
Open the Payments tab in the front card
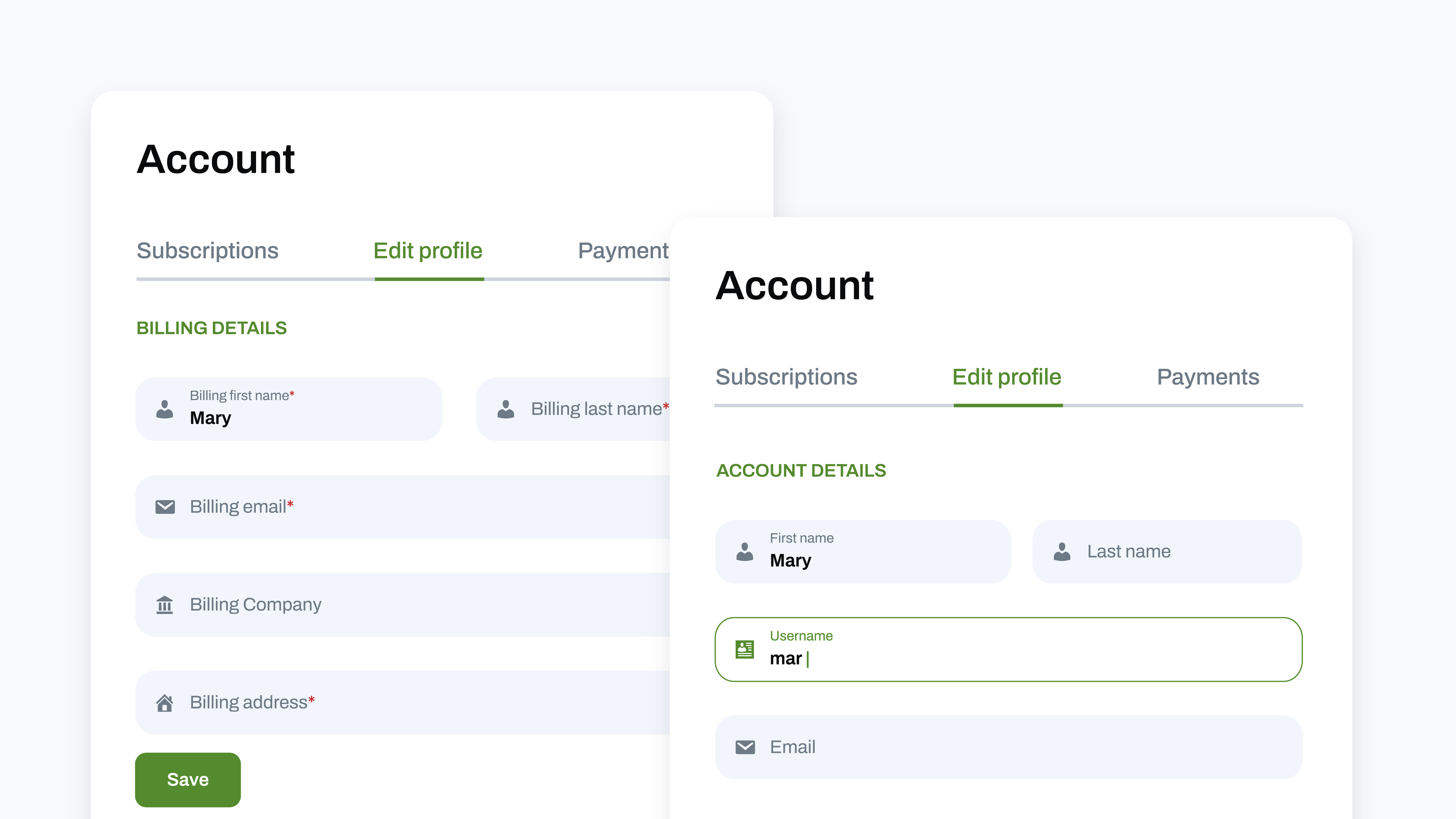1208,377
